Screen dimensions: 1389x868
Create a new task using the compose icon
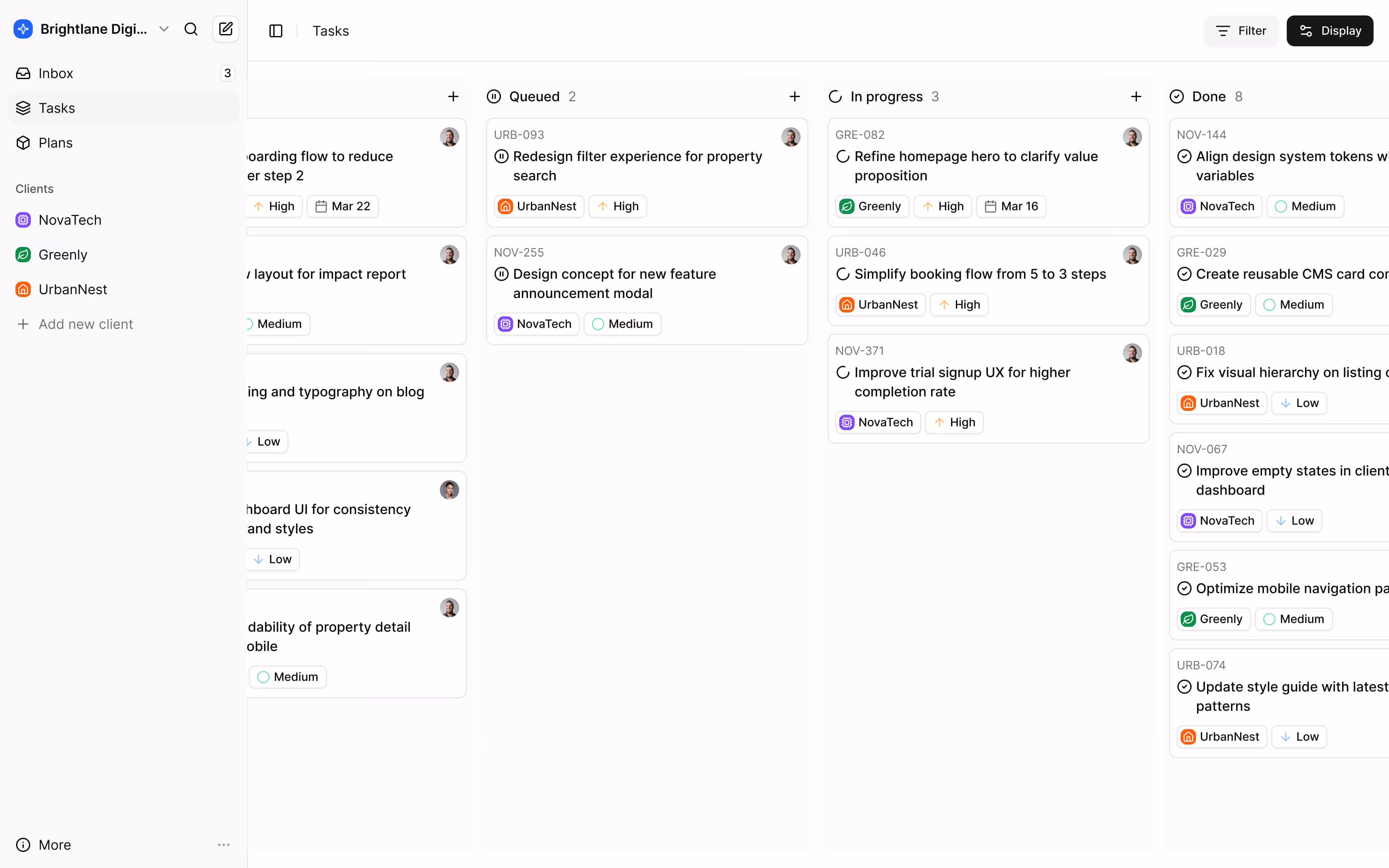click(x=226, y=29)
